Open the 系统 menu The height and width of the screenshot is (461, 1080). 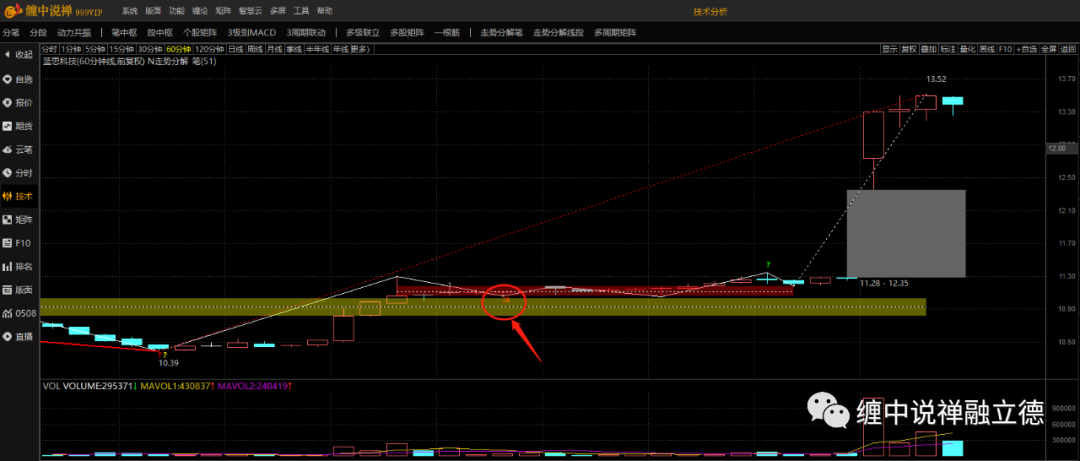coord(129,12)
